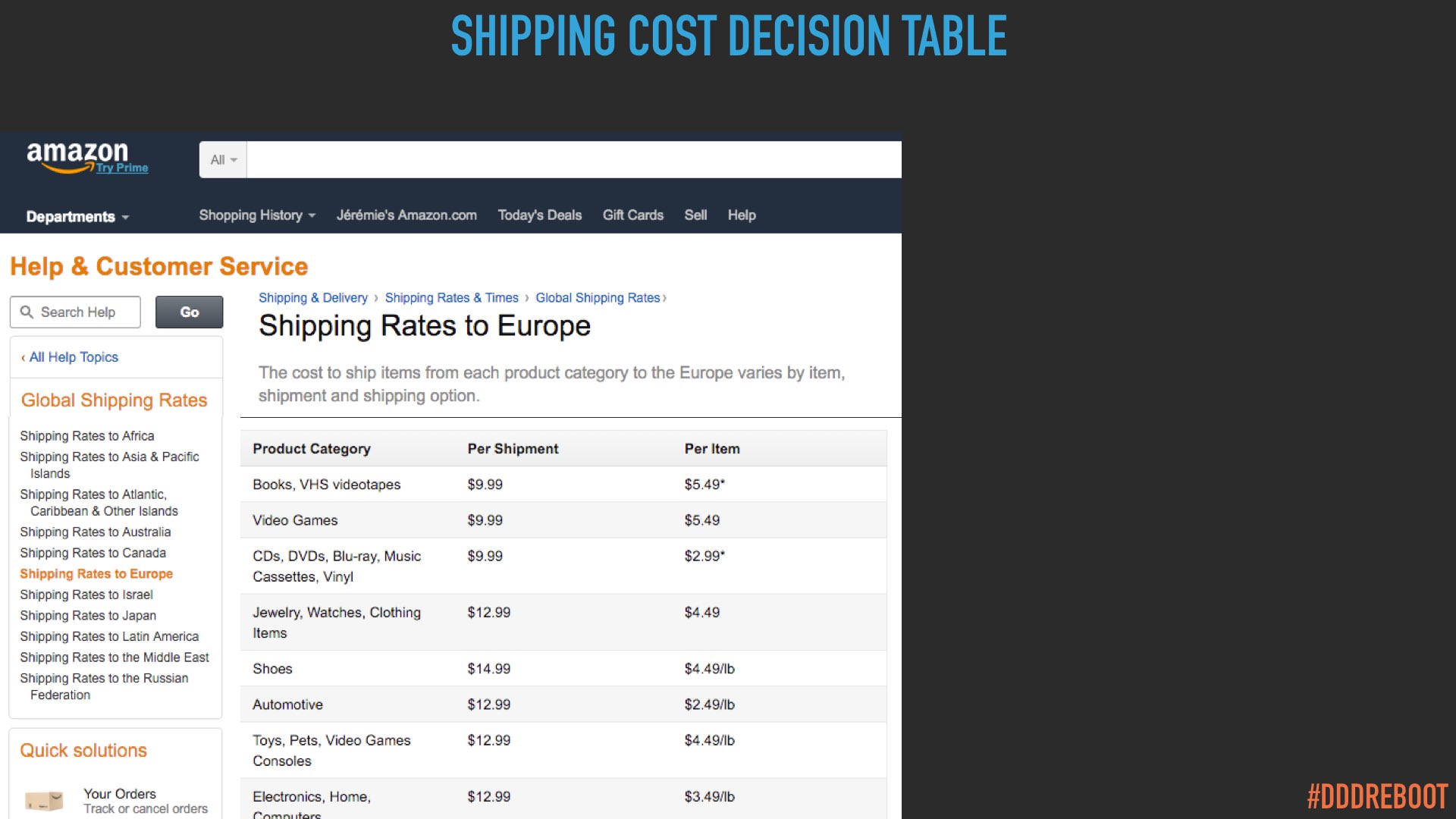Open Shipping Rates to the Russian Federation
The image size is (1456, 819).
(x=104, y=686)
